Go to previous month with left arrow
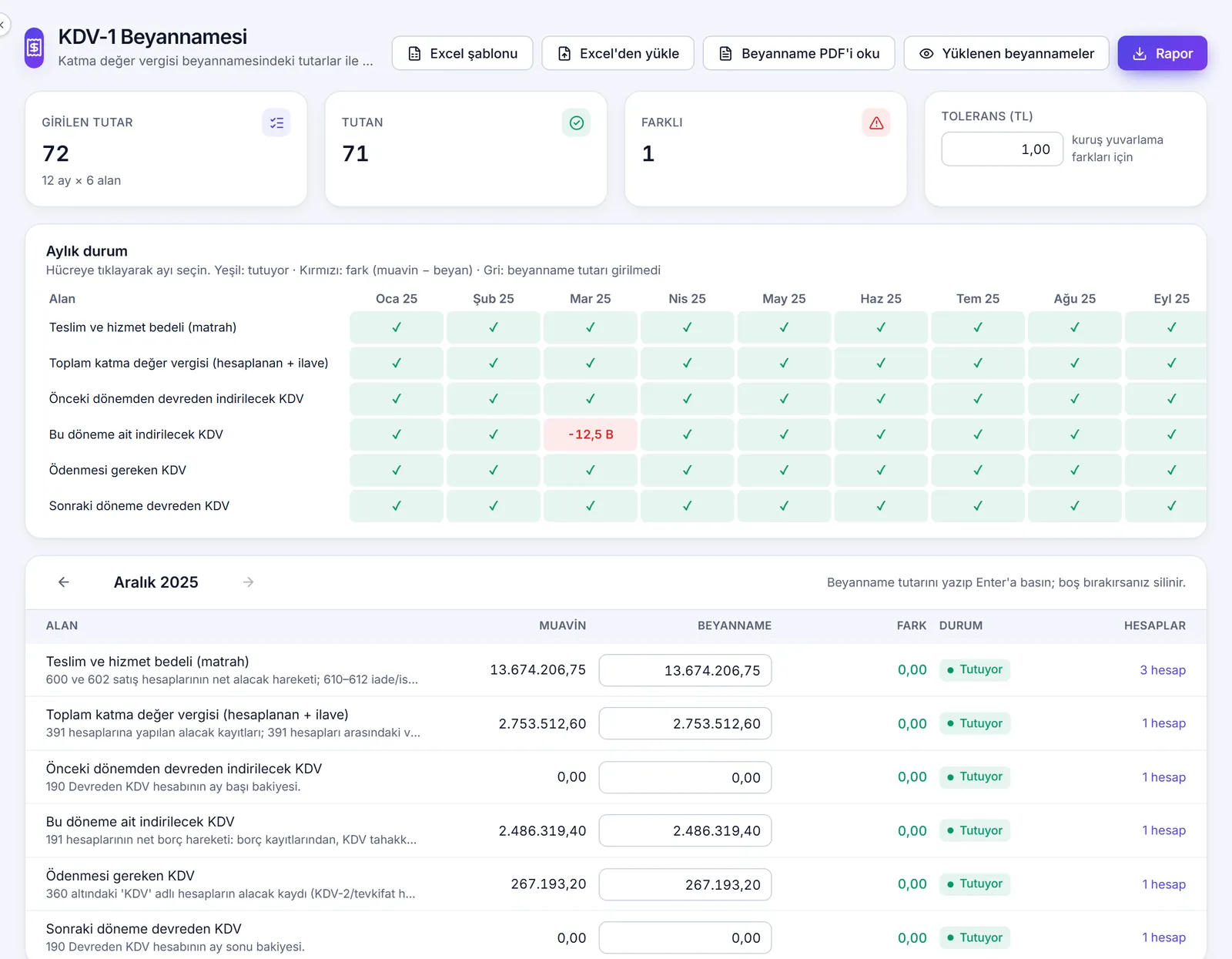1232x959 pixels. pyautogui.click(x=64, y=582)
